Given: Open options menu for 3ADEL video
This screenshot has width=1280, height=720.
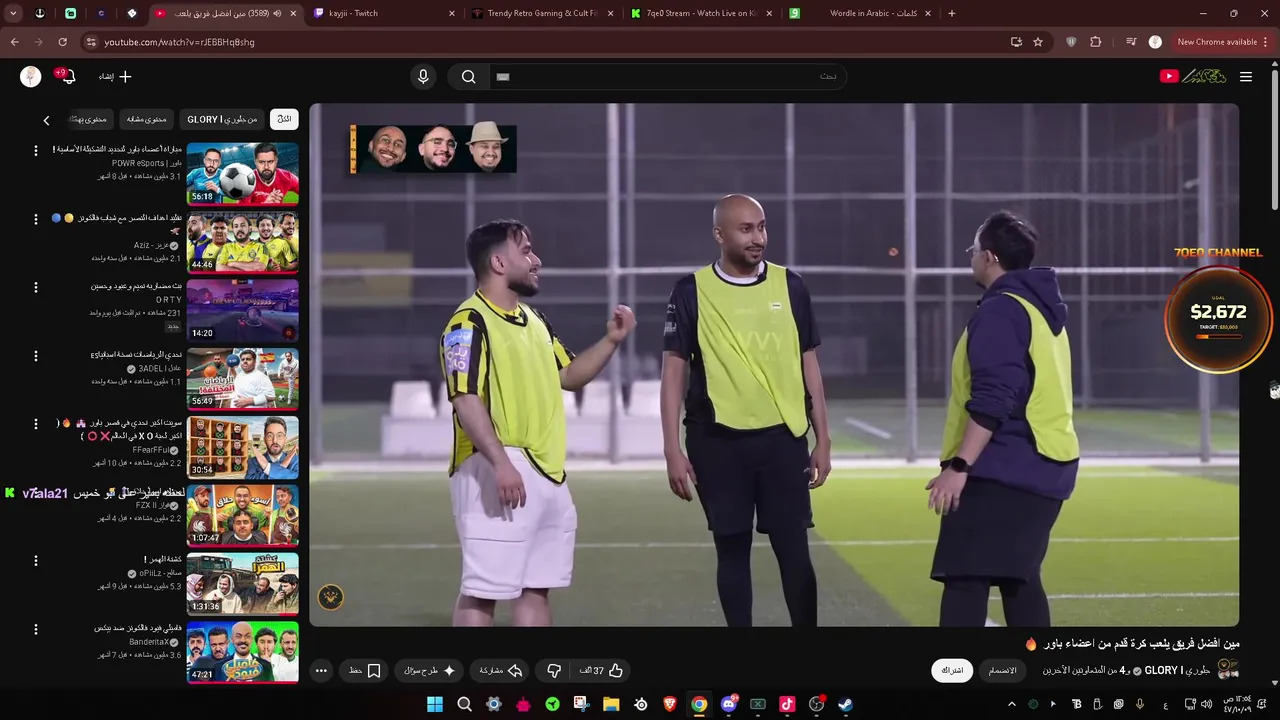Looking at the screenshot, I should click(36, 356).
